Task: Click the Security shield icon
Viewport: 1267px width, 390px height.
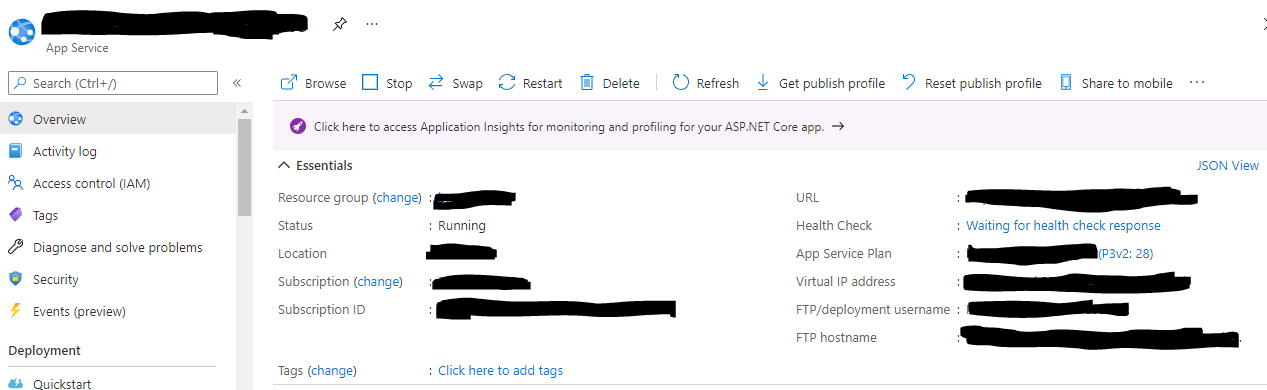Action: pyautogui.click(x=15, y=279)
